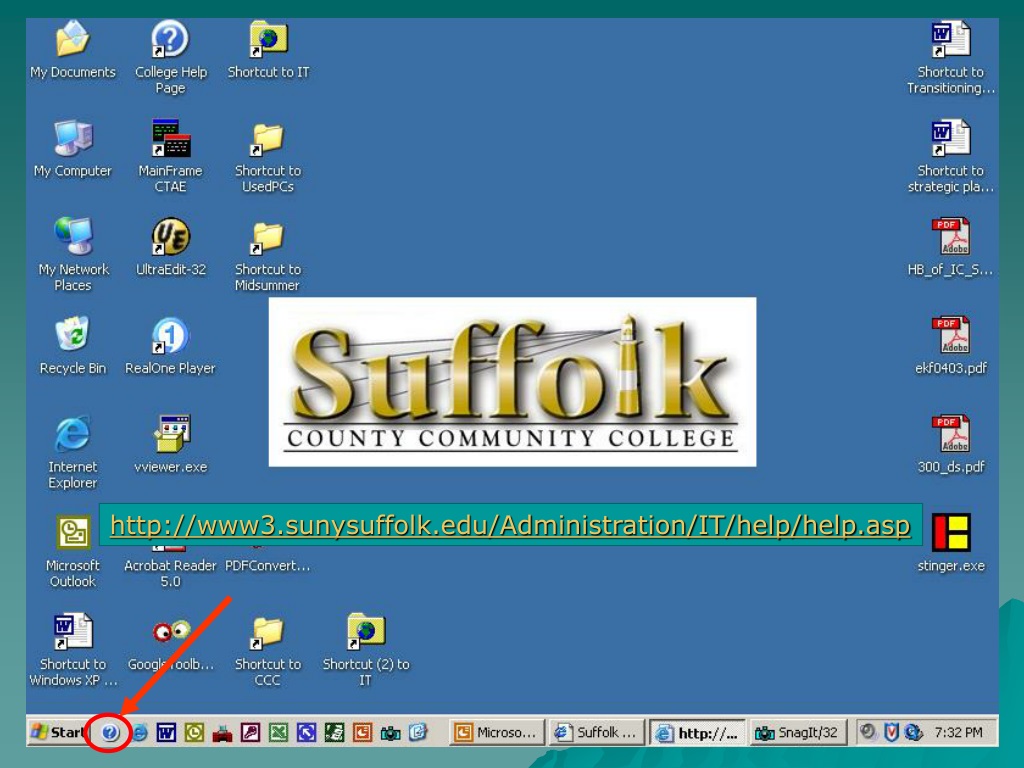Screen dimensions: 1024x768
Task: Click the blue help question-mark Quick Launch icon
Action: [109, 733]
